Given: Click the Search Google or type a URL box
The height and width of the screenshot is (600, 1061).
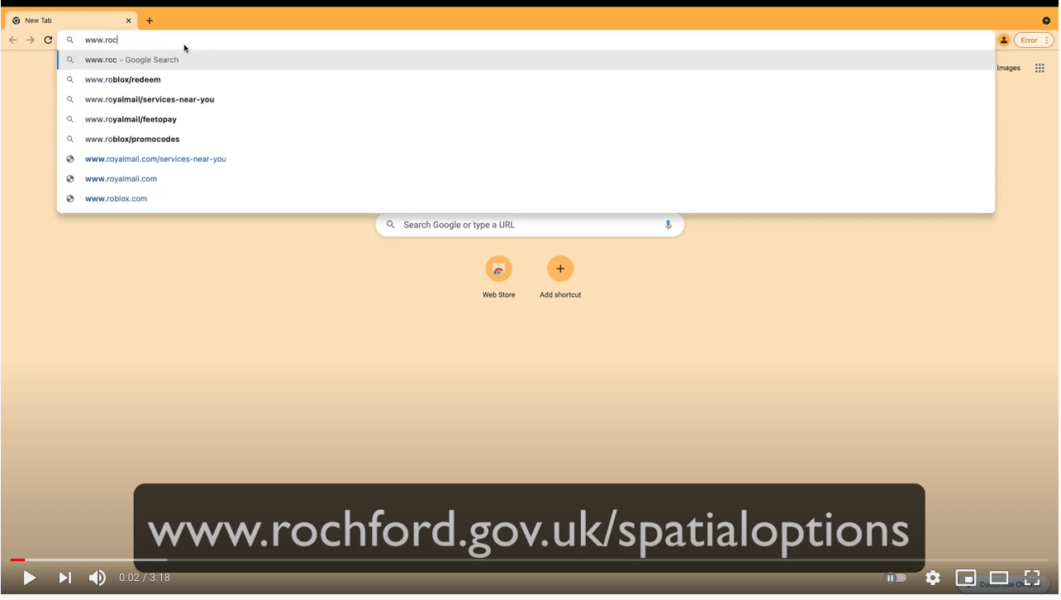Looking at the screenshot, I should click(x=529, y=225).
